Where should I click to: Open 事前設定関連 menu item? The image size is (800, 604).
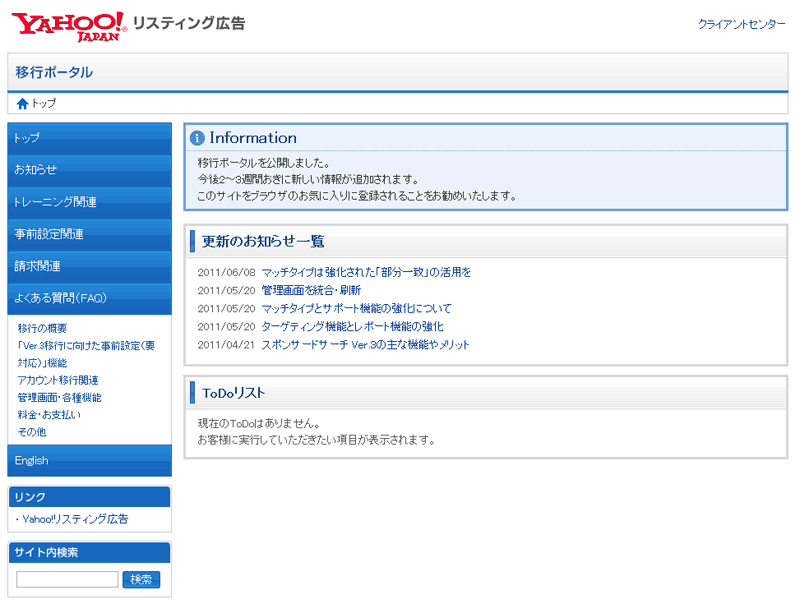[89, 234]
